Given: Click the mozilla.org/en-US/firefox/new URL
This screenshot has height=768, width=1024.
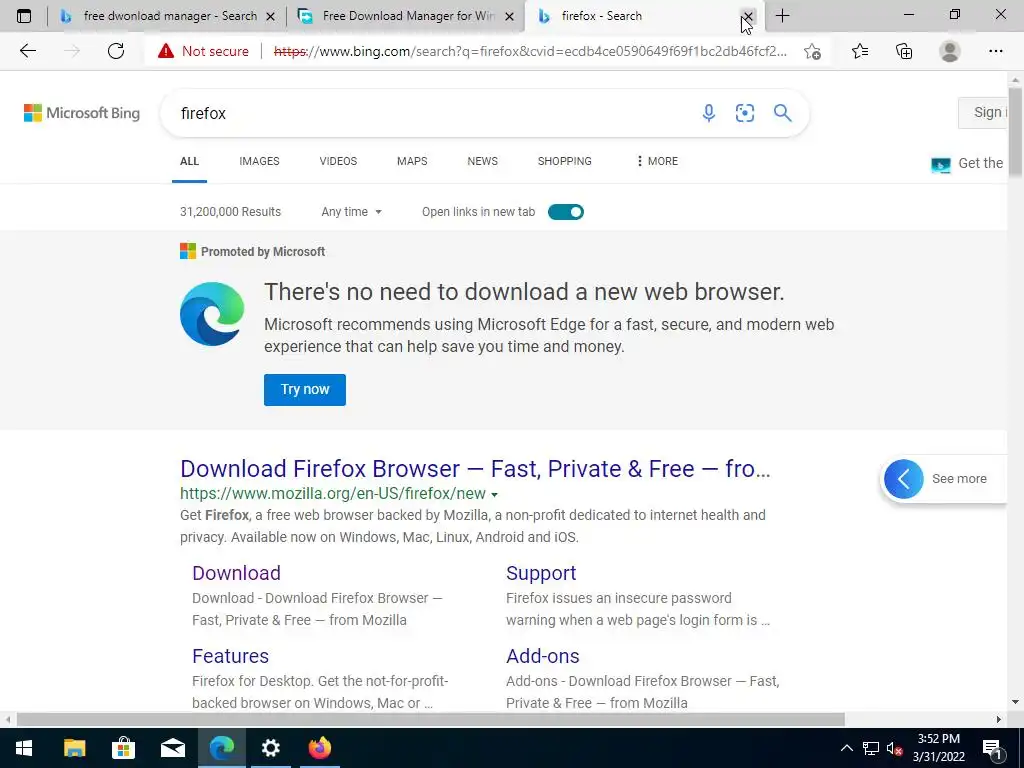Looking at the screenshot, I should coord(333,494).
